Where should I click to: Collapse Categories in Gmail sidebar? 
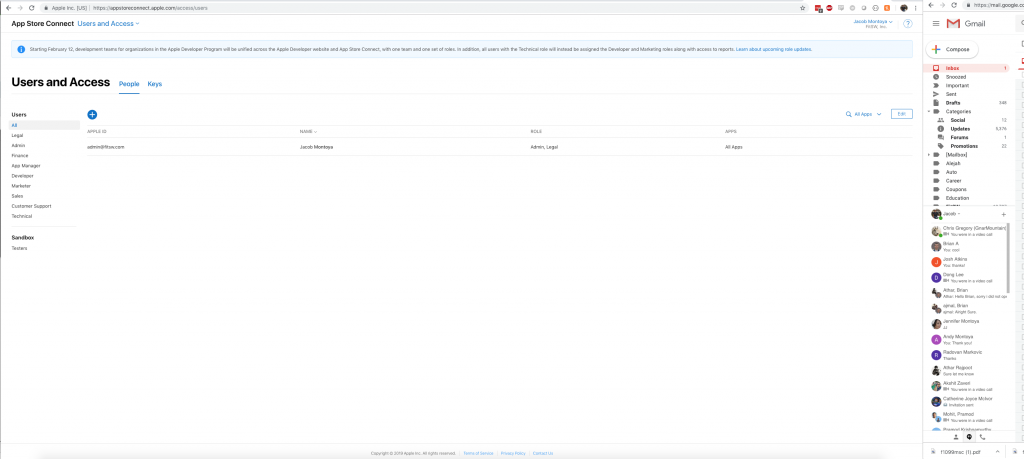(929, 112)
